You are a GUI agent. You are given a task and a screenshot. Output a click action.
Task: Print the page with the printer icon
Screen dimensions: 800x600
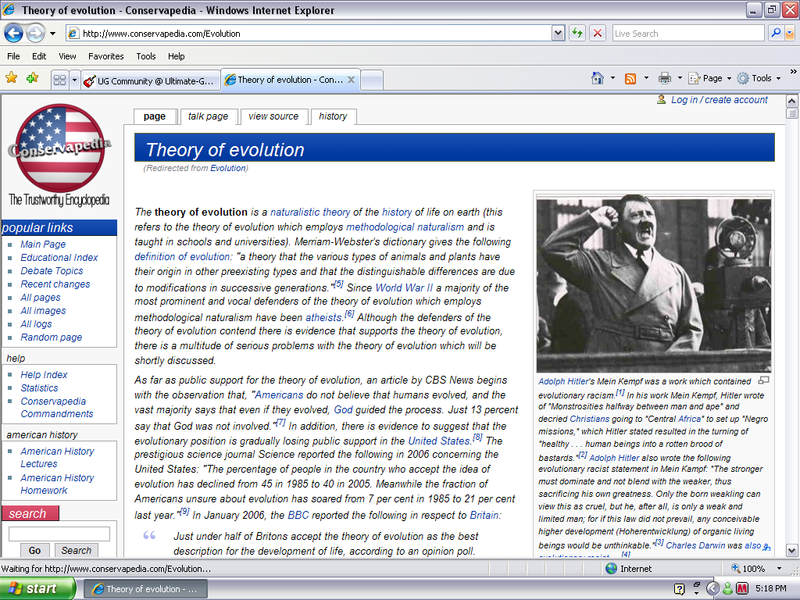click(x=664, y=78)
